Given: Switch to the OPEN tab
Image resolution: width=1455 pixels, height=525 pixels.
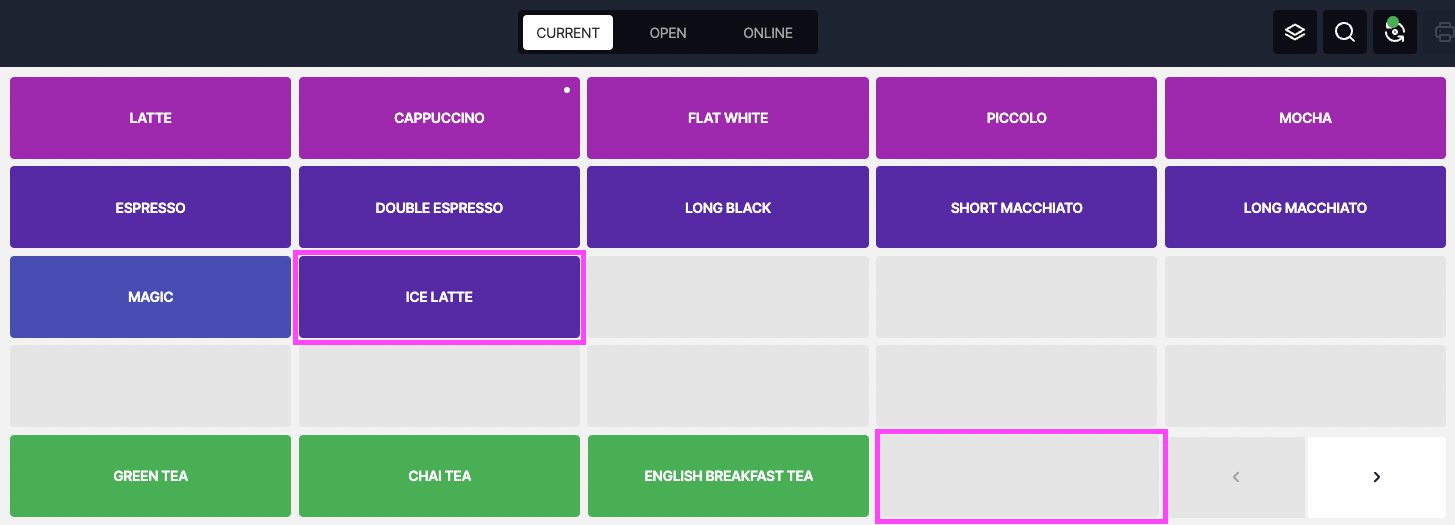Looking at the screenshot, I should click(x=668, y=32).
